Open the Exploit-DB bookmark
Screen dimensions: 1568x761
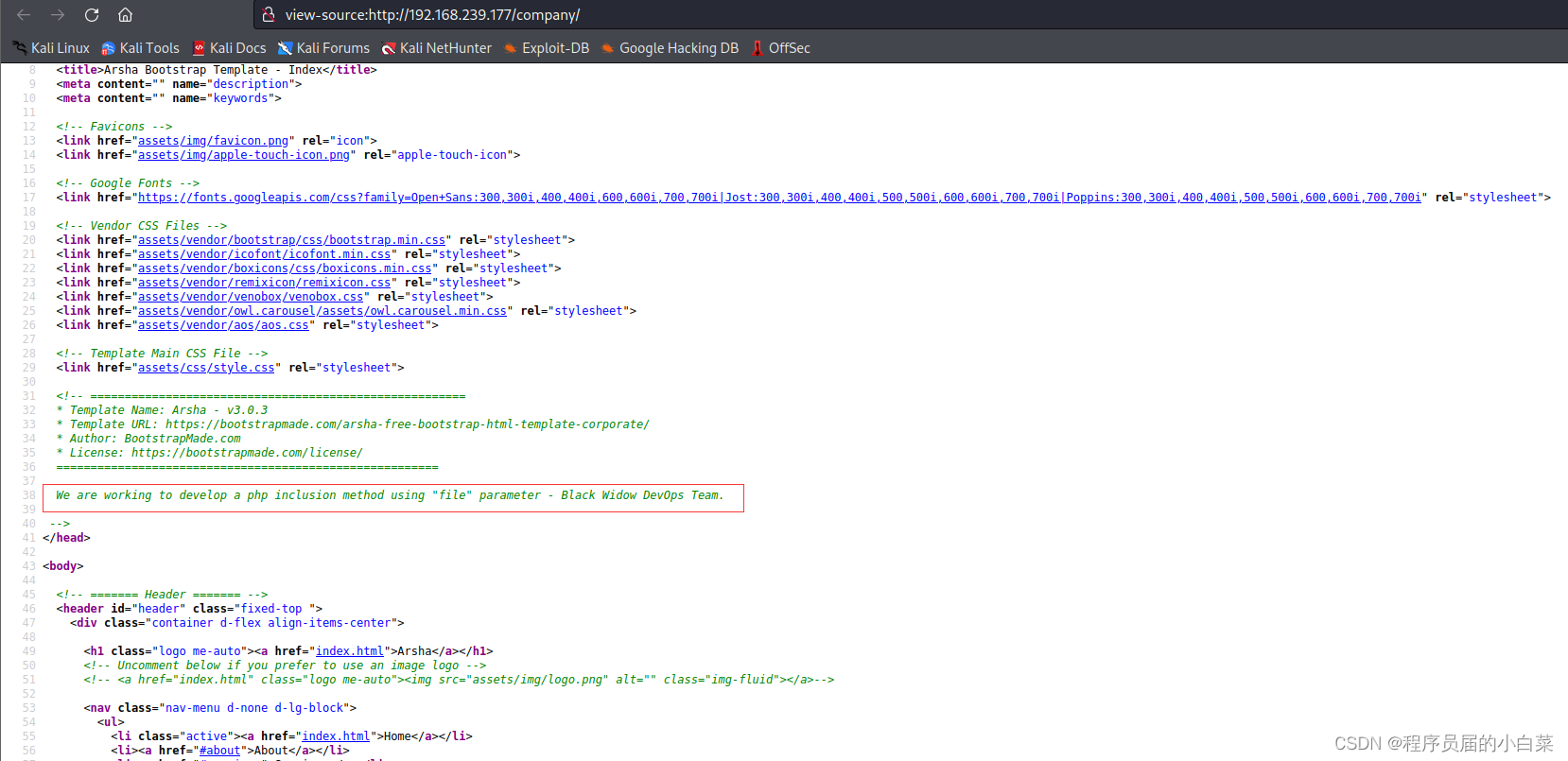point(547,48)
